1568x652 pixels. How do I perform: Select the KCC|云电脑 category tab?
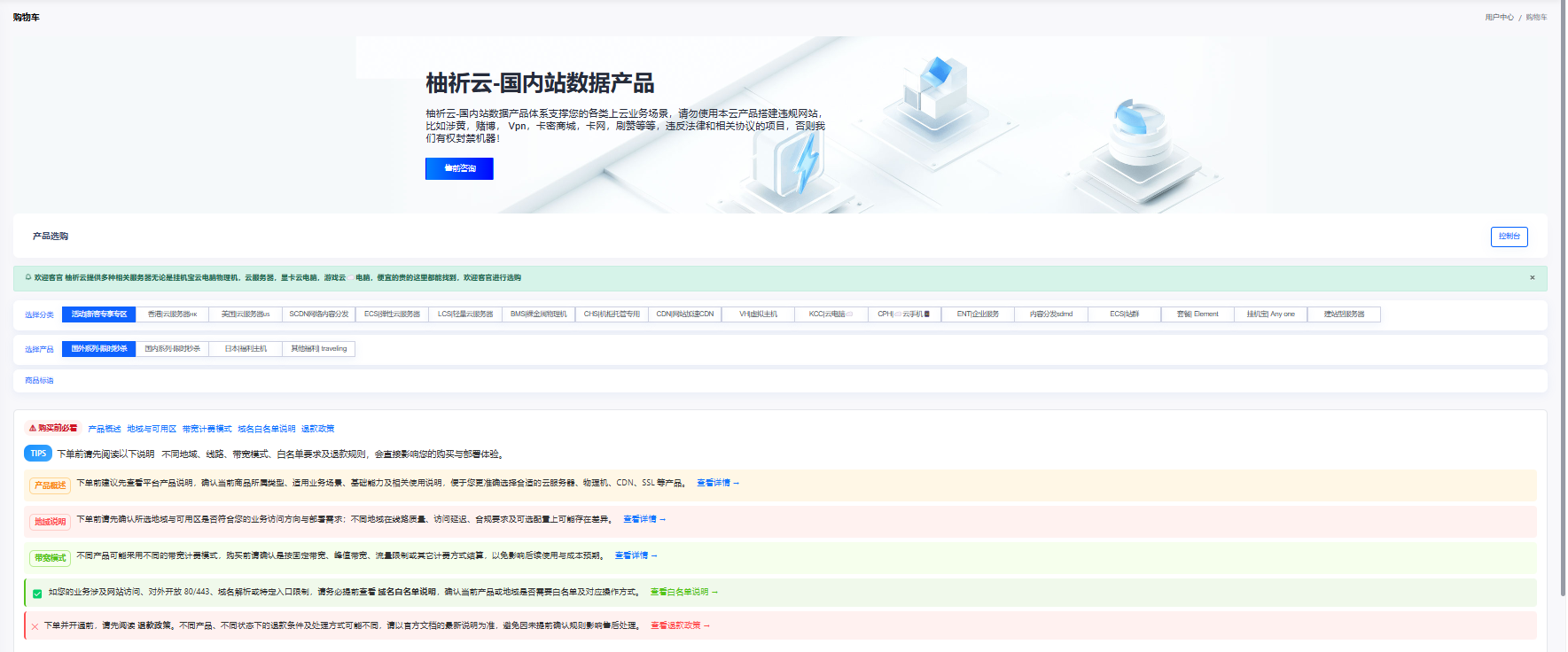click(831, 314)
